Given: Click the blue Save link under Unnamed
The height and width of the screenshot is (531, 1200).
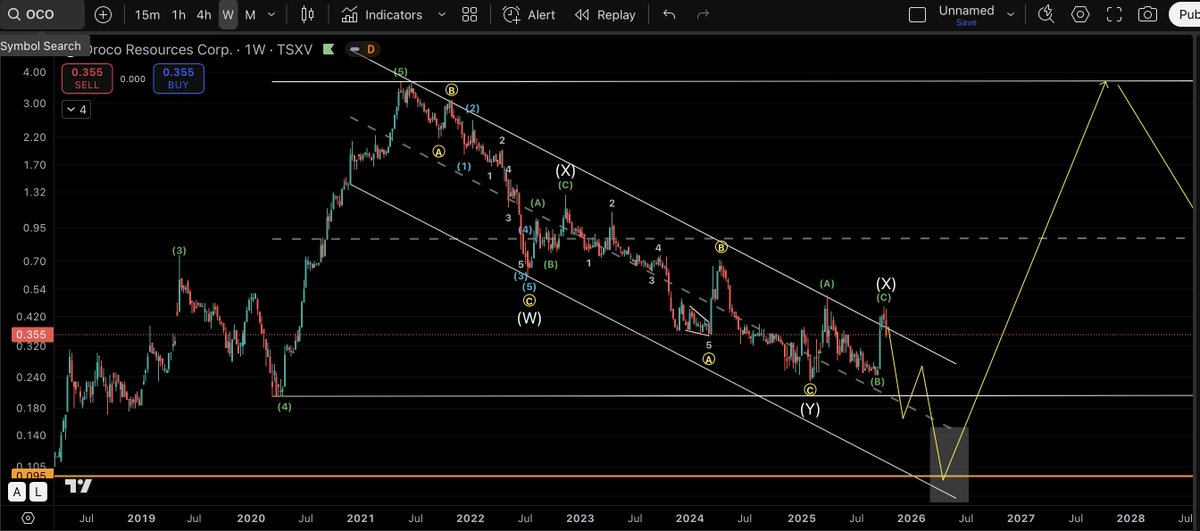Looking at the screenshot, I should coord(966,22).
